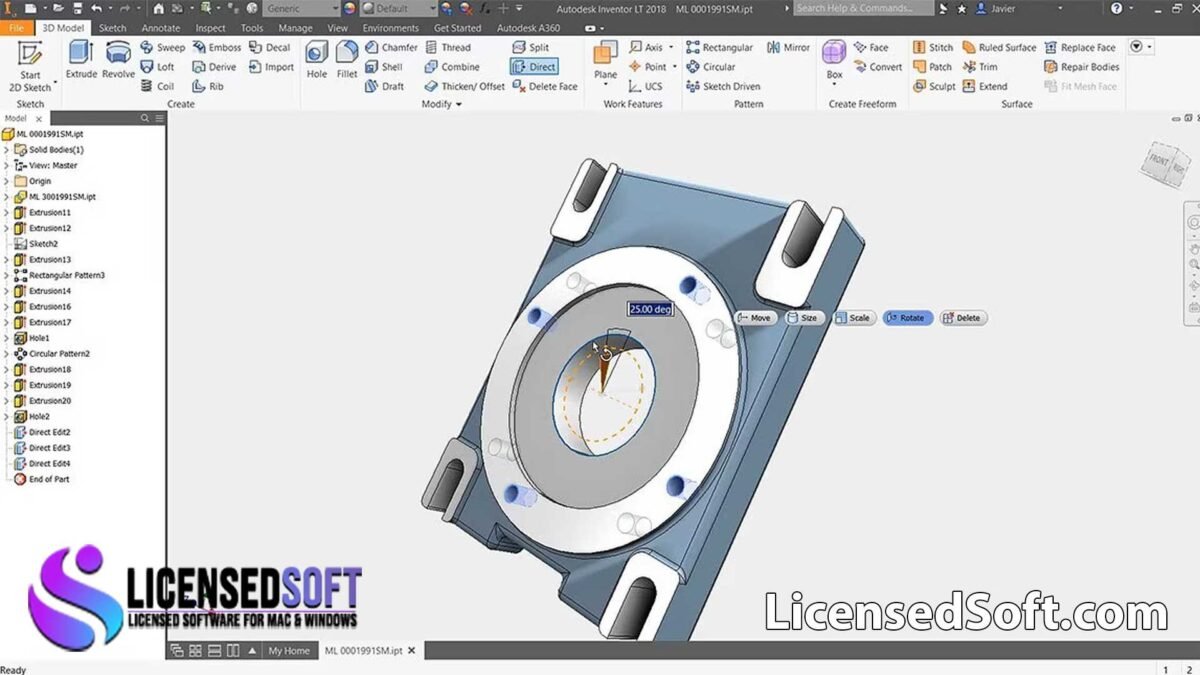Select the Revolve tool
Viewport: 1200px width, 675px height.
[118, 60]
